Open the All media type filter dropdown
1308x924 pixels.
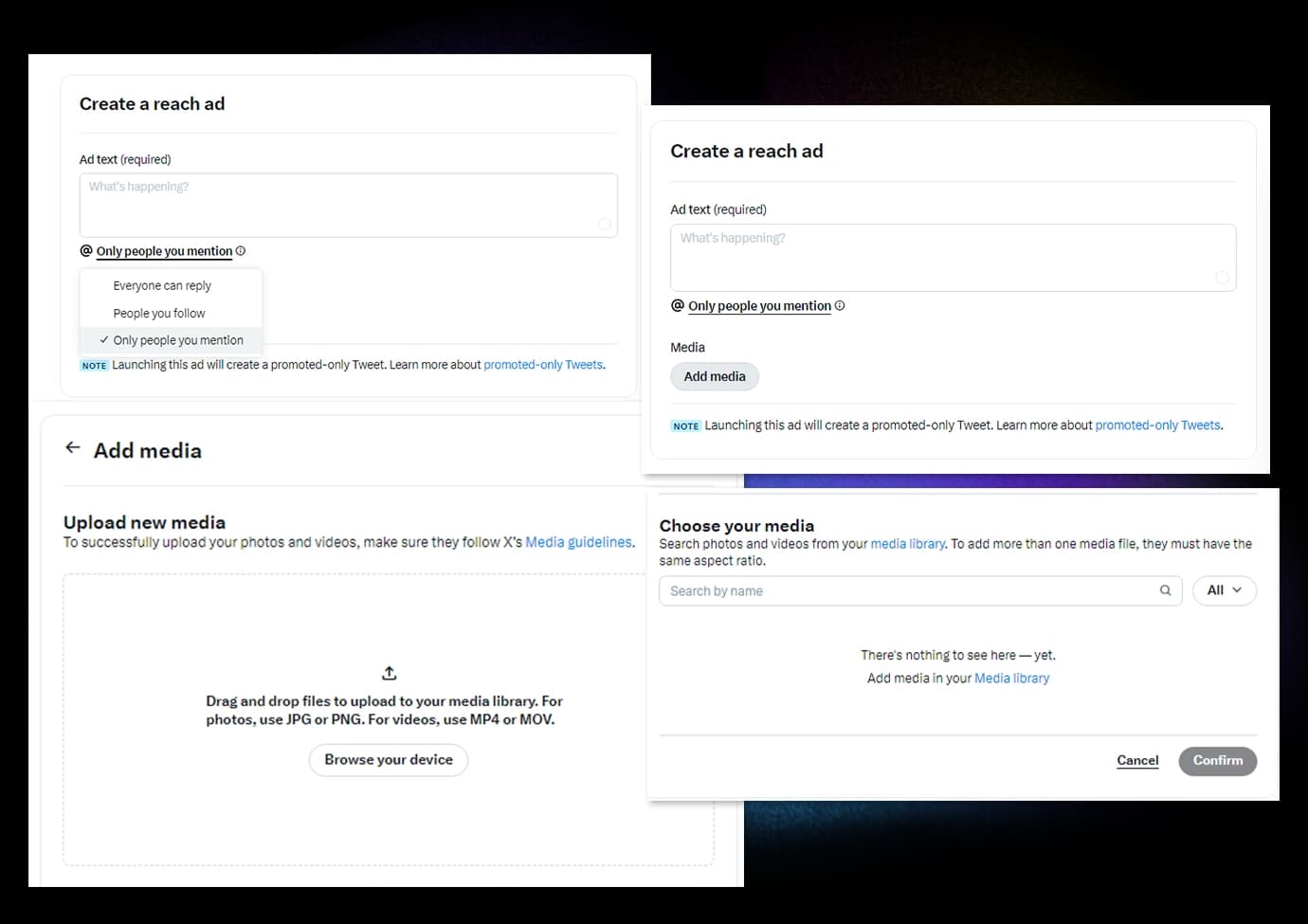pyautogui.click(x=1224, y=590)
